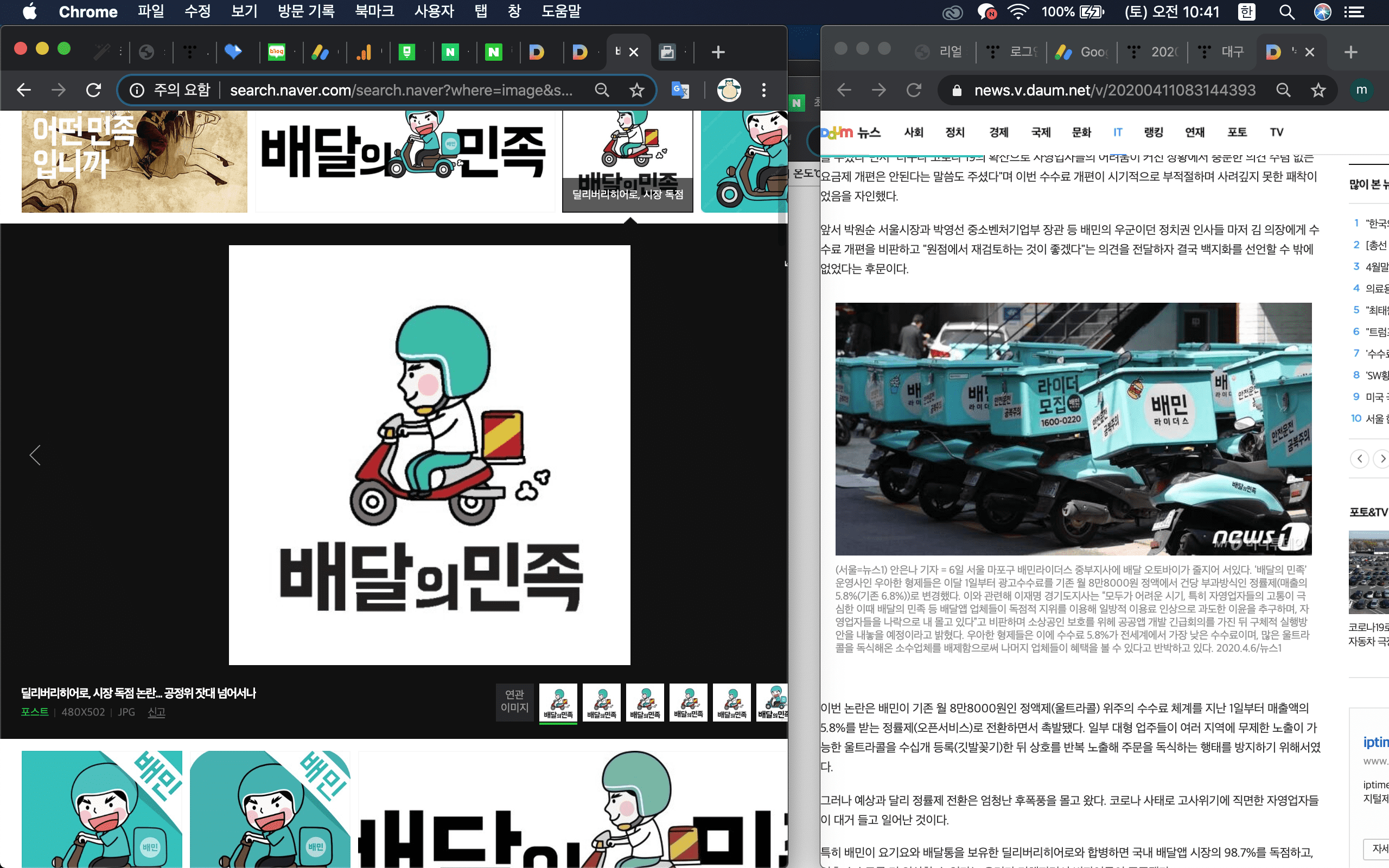Open the 북마크 menu
This screenshot has width=1389, height=868.
[374, 11]
